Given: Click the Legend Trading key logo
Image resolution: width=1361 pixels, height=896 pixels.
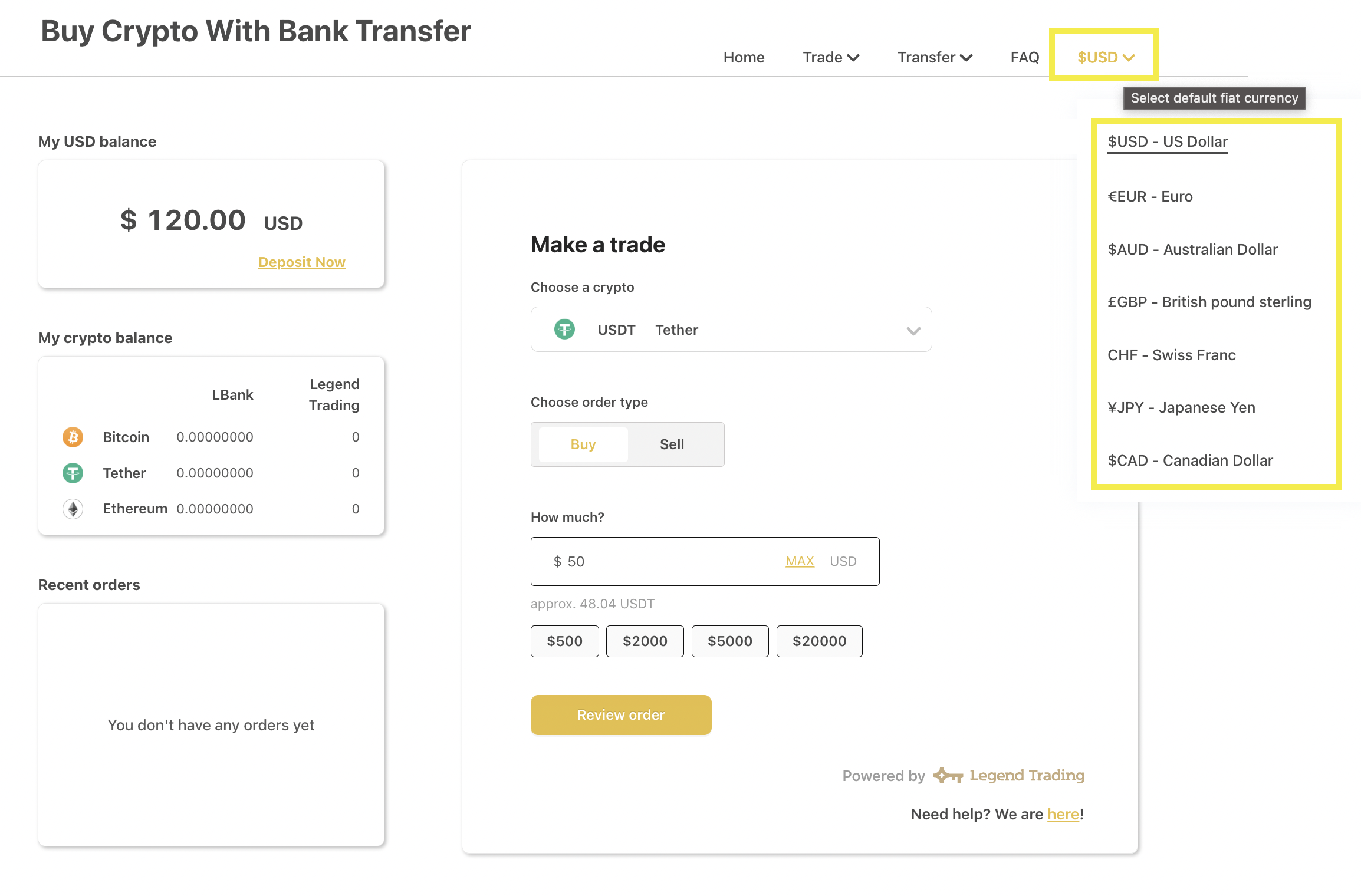Looking at the screenshot, I should pos(948,775).
